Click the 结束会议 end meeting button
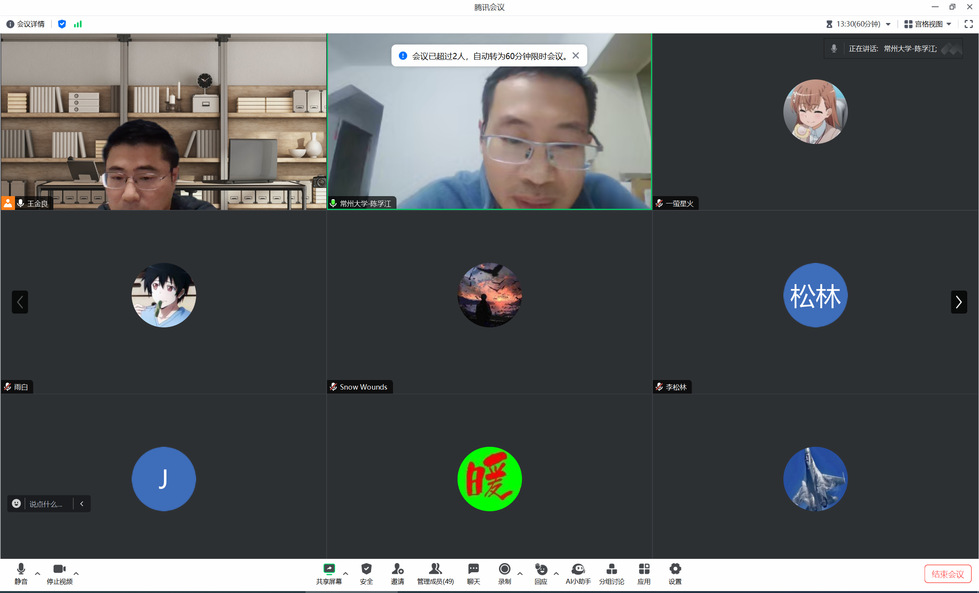The width and height of the screenshot is (979, 593). click(x=947, y=574)
